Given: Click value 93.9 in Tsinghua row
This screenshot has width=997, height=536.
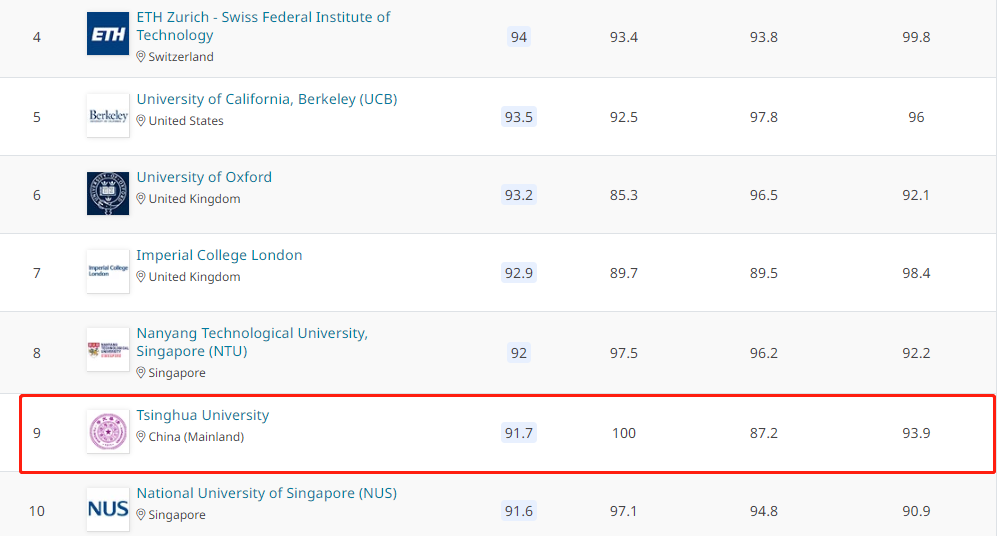Looking at the screenshot, I should [916, 433].
